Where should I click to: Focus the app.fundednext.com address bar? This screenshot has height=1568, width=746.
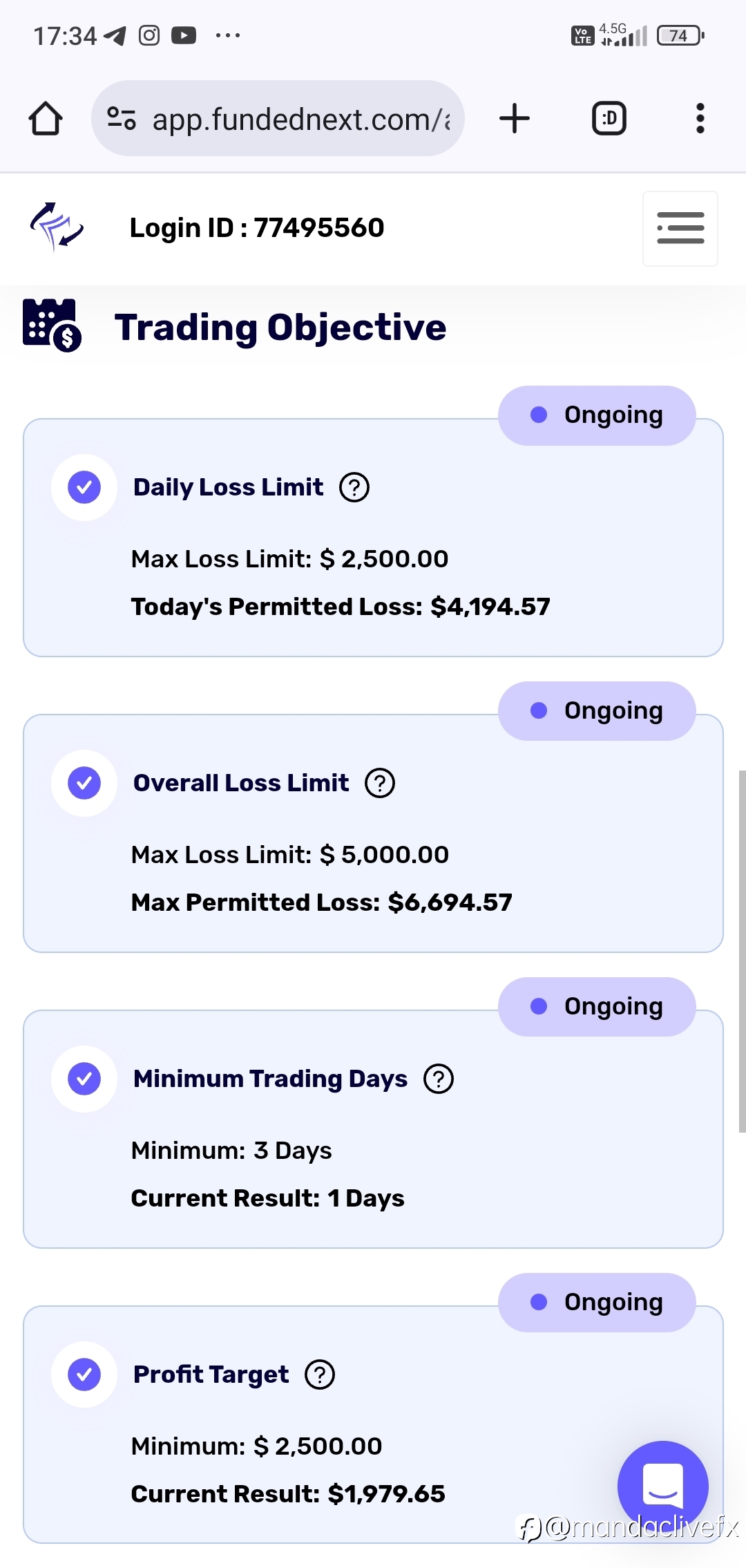(x=278, y=118)
